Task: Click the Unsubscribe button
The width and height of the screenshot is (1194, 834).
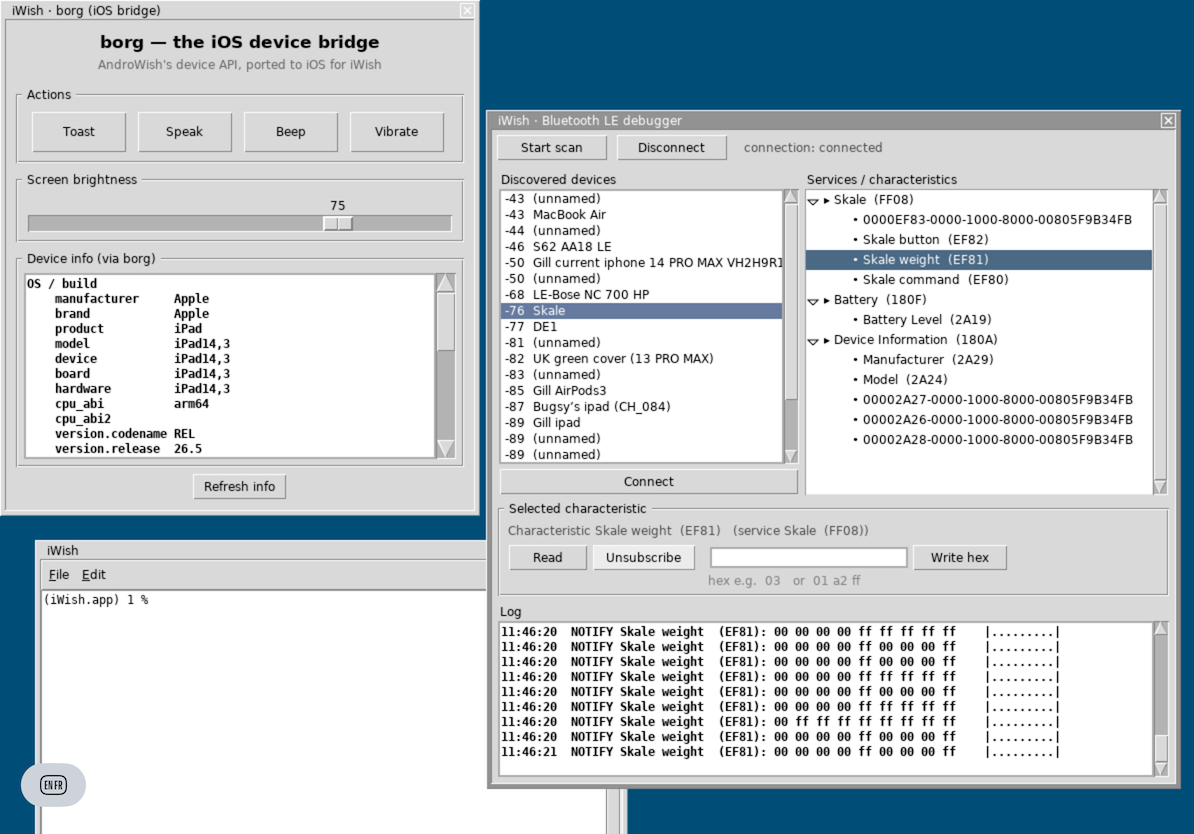Action: click(643, 558)
